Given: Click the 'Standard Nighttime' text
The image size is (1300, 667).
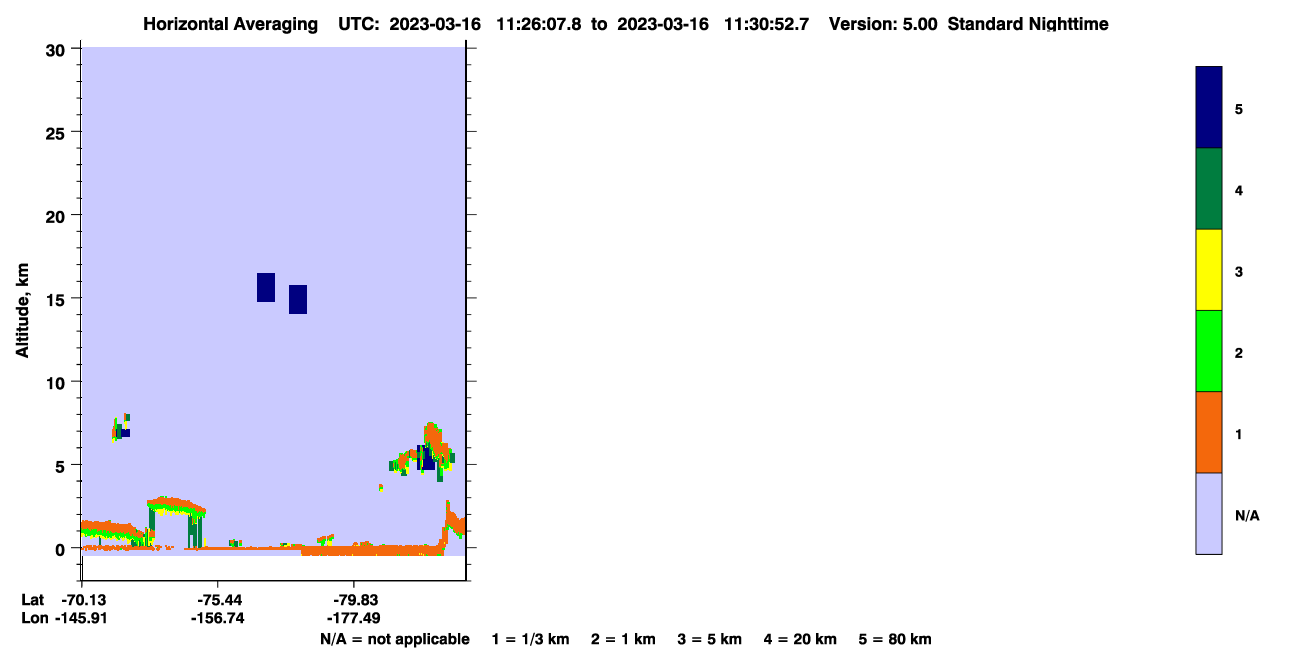Looking at the screenshot, I should (x=1028, y=24).
